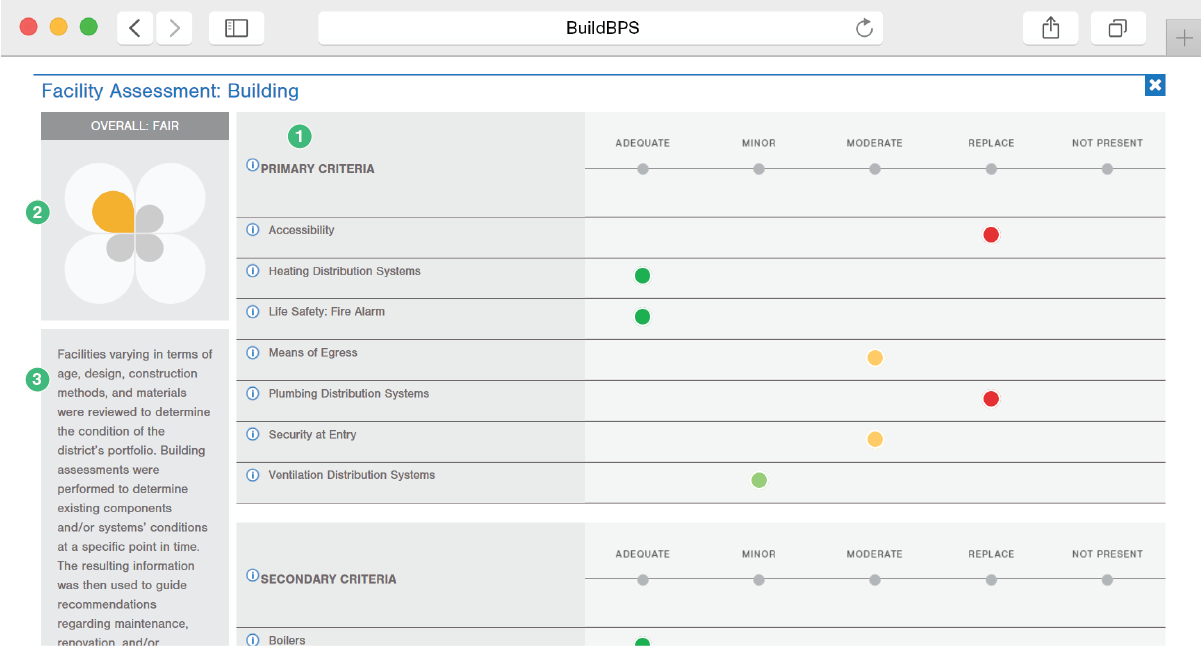Click the BuildBPS address bar
Viewport: 1201px width, 646px height.
tap(600, 28)
